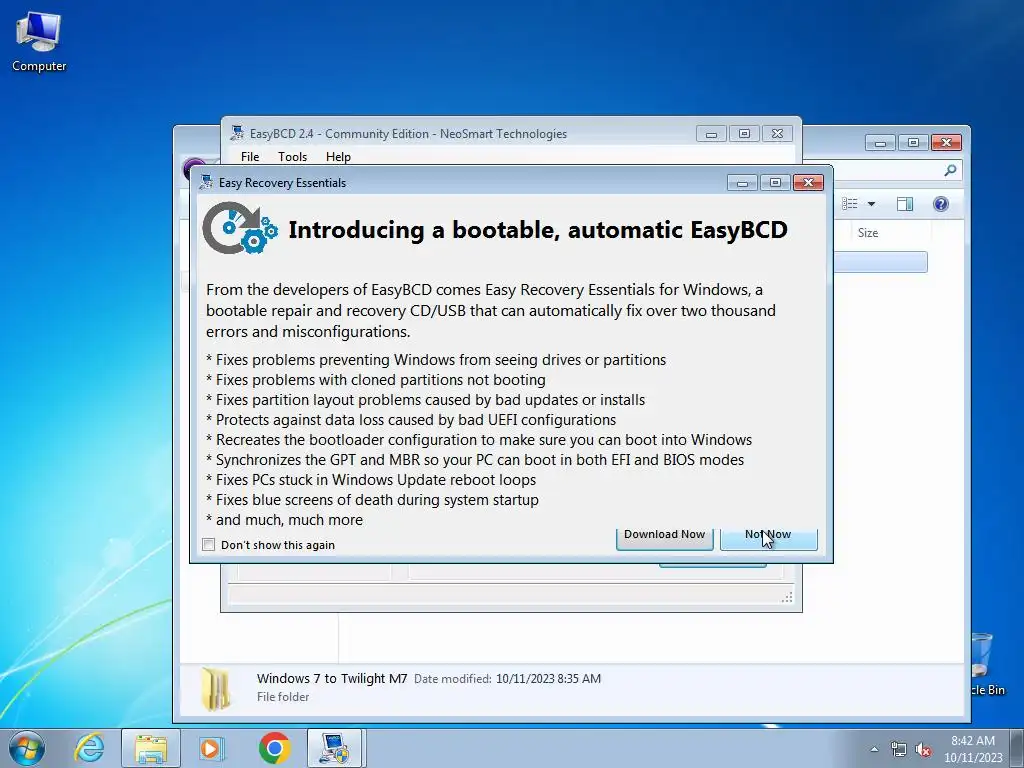
Task: Expand the Explorer view options dropdown arrow
Action: pyautogui.click(x=871, y=204)
